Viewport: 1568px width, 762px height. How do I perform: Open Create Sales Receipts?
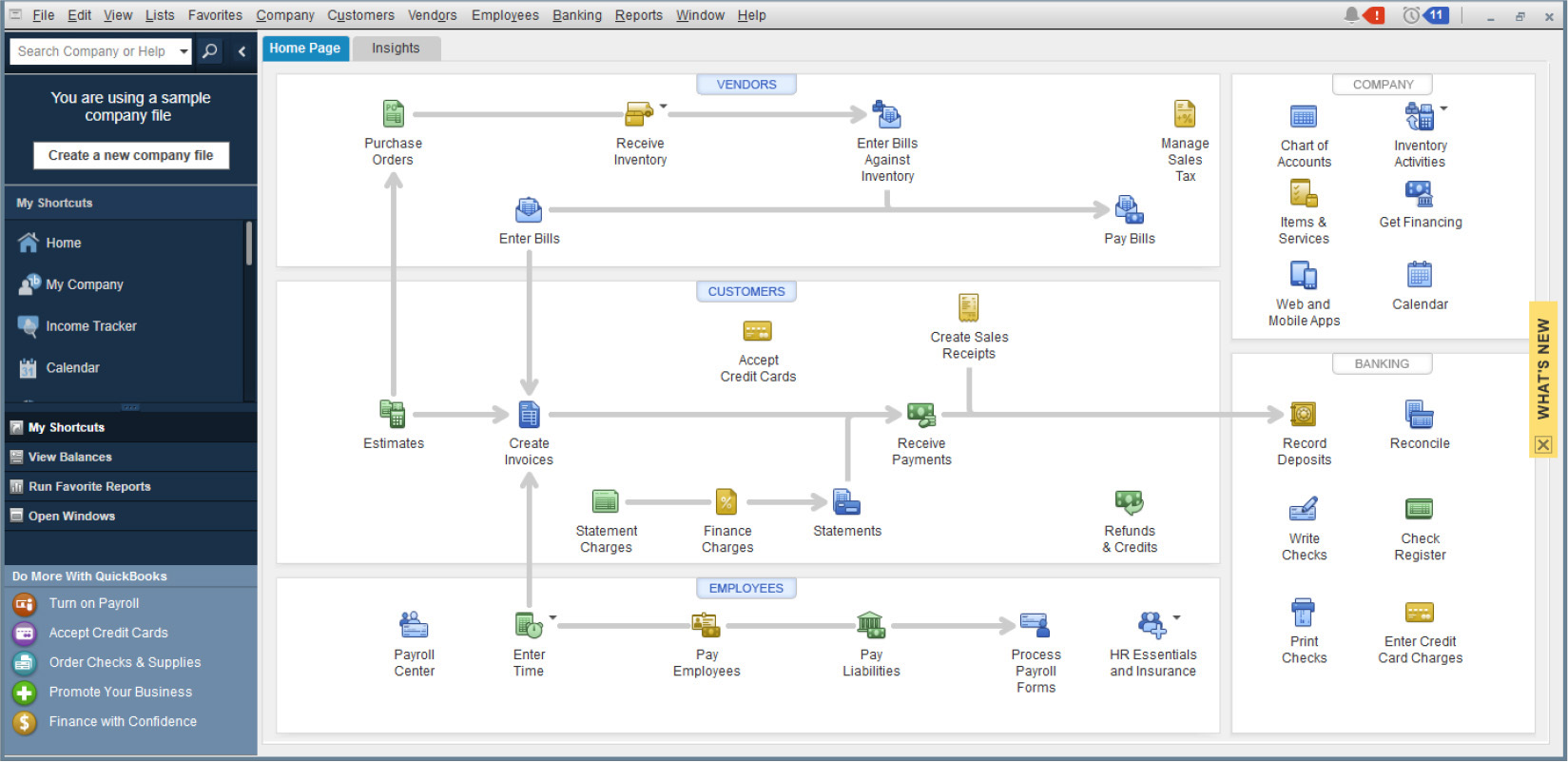tap(969, 308)
